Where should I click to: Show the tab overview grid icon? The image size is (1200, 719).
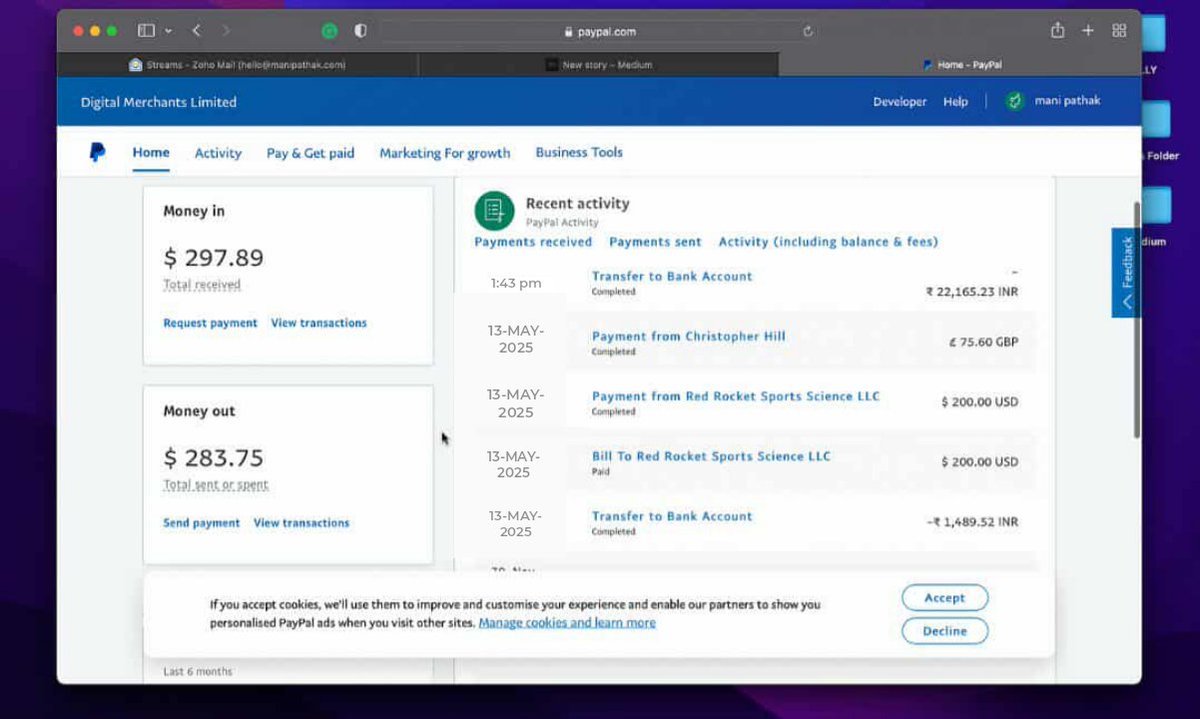(1119, 31)
